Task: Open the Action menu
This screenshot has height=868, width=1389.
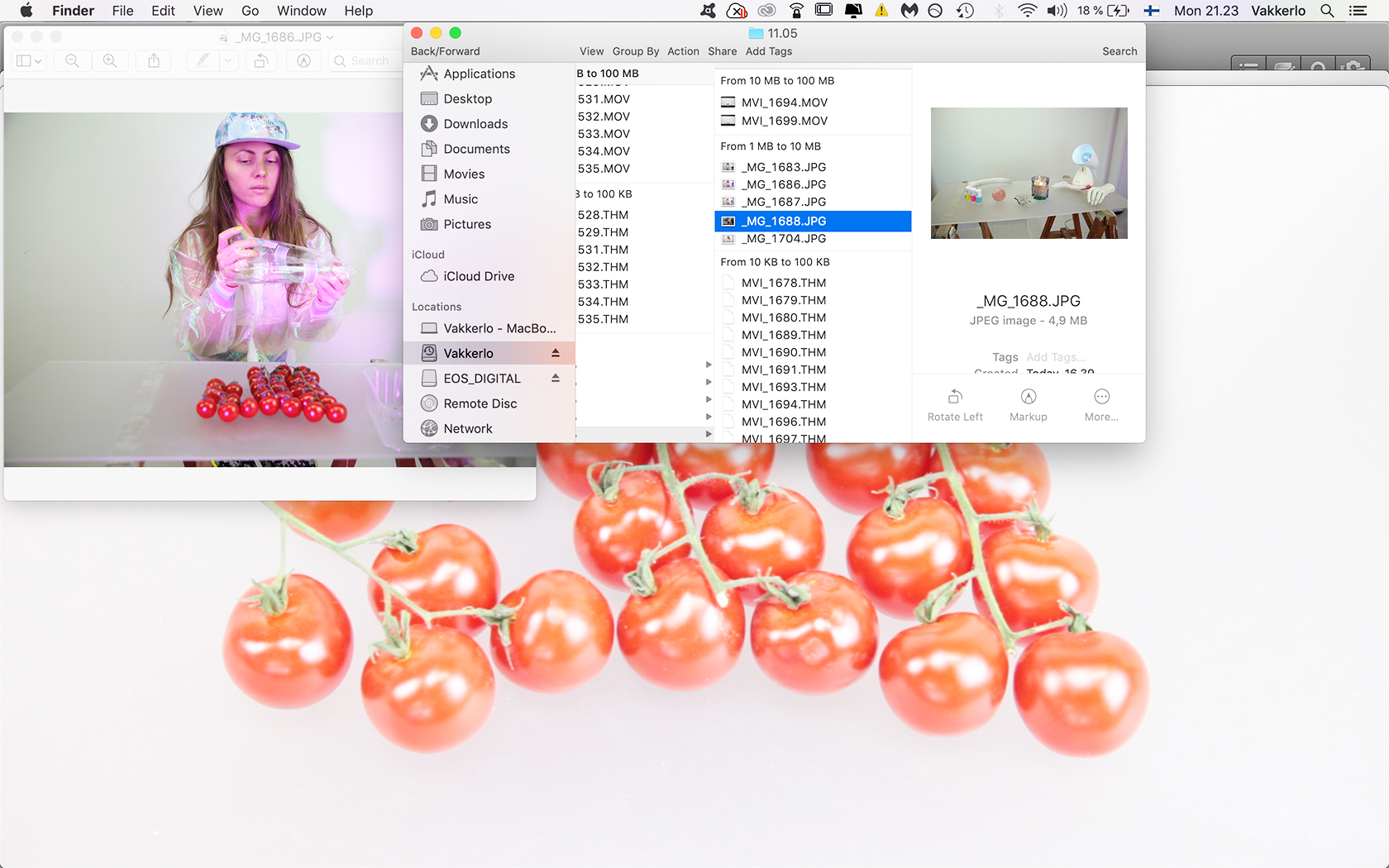Action: [683, 51]
